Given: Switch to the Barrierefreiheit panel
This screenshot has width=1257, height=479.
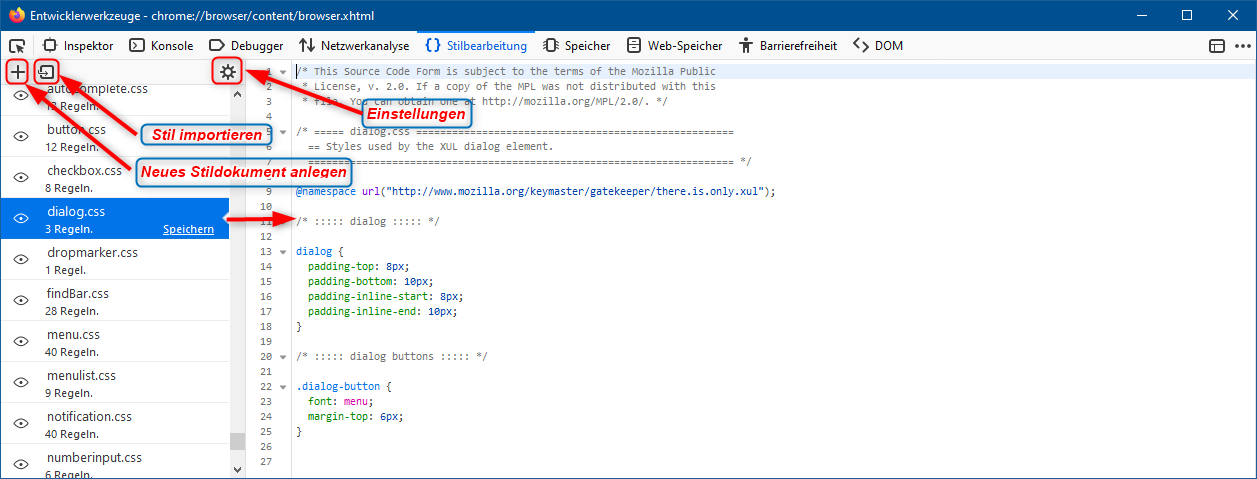Looking at the screenshot, I should tap(790, 45).
